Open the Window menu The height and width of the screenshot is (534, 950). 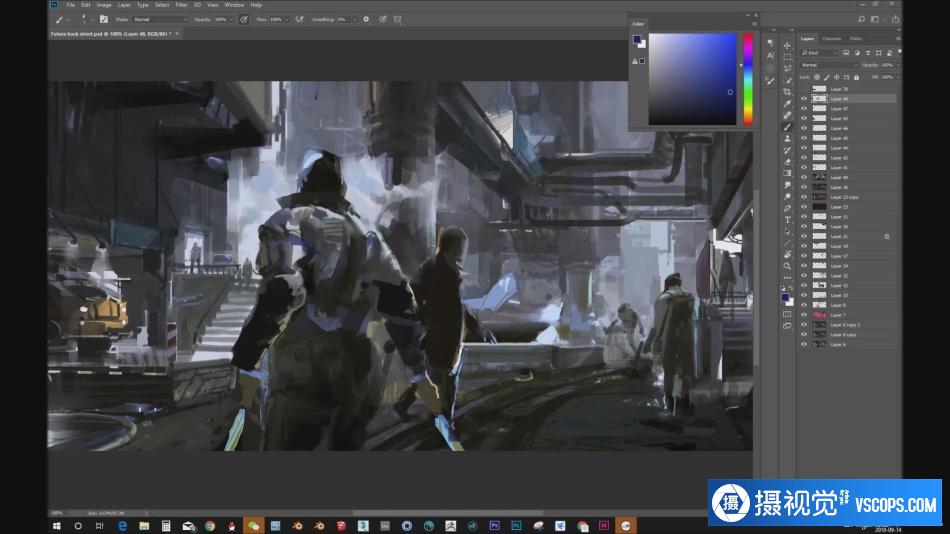(x=234, y=5)
